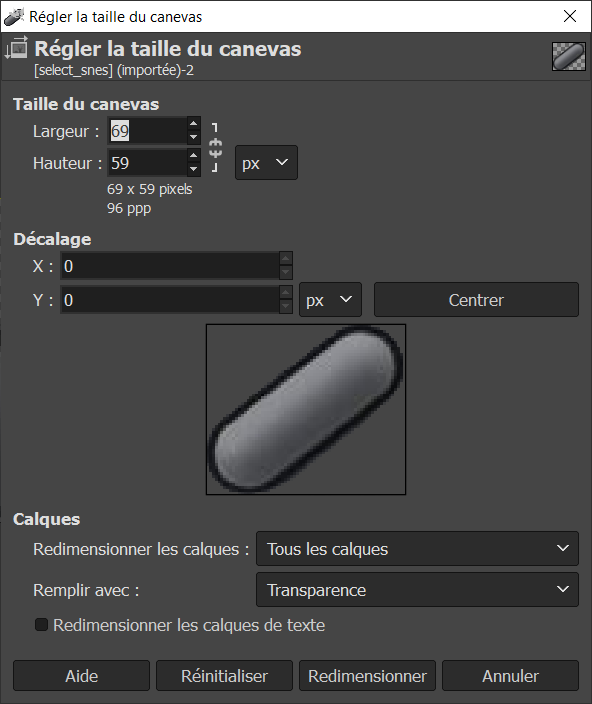Click the Redimensionner button

pyautogui.click(x=367, y=675)
